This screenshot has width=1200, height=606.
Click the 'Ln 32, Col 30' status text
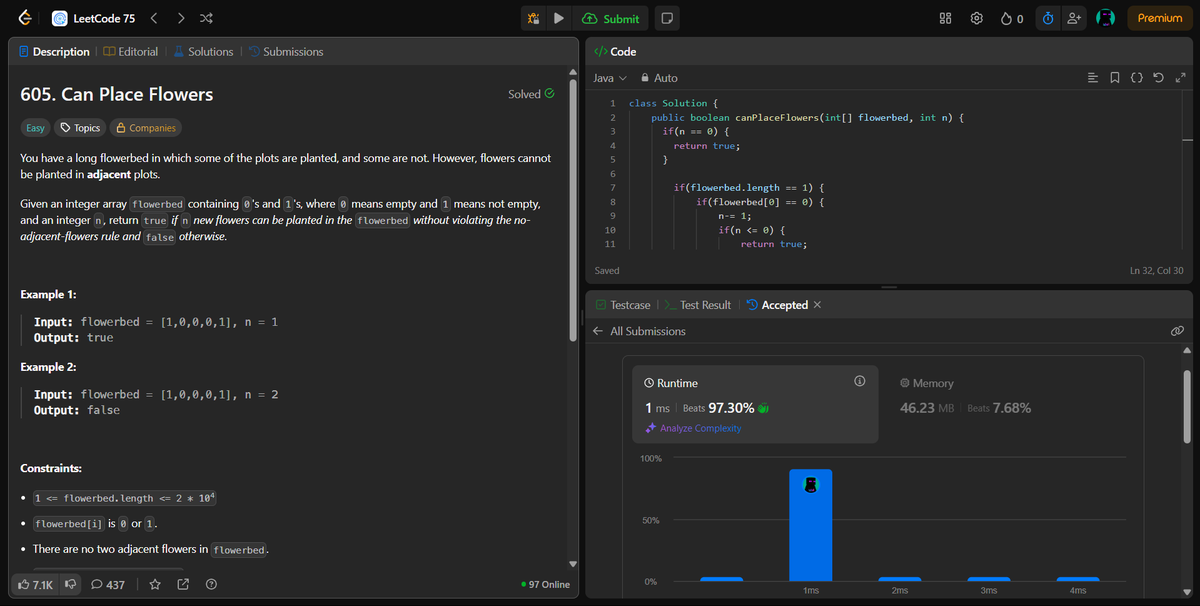pos(1157,271)
